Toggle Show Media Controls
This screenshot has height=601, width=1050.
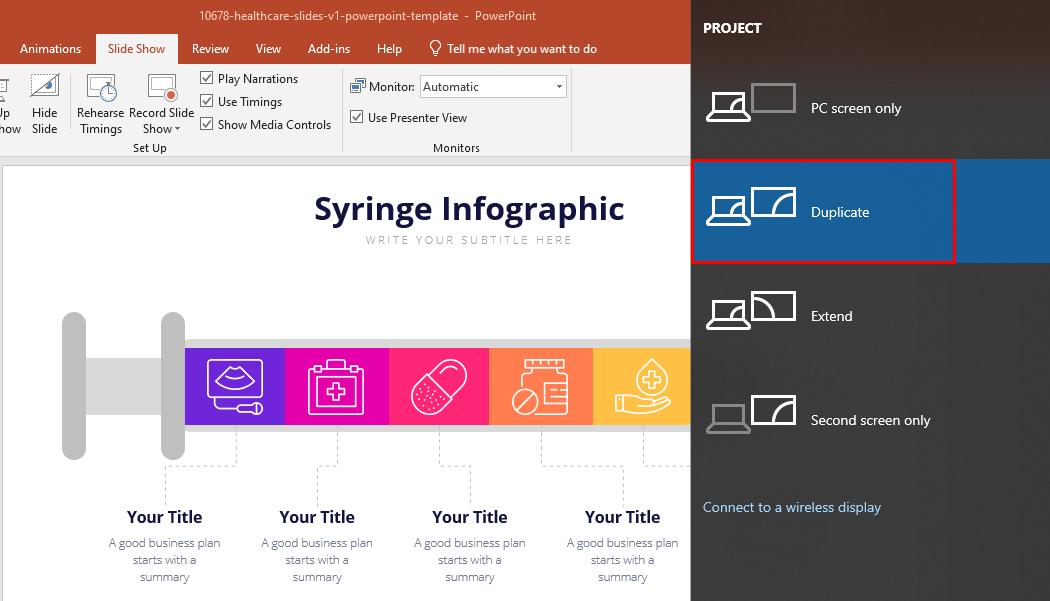[x=206, y=124]
